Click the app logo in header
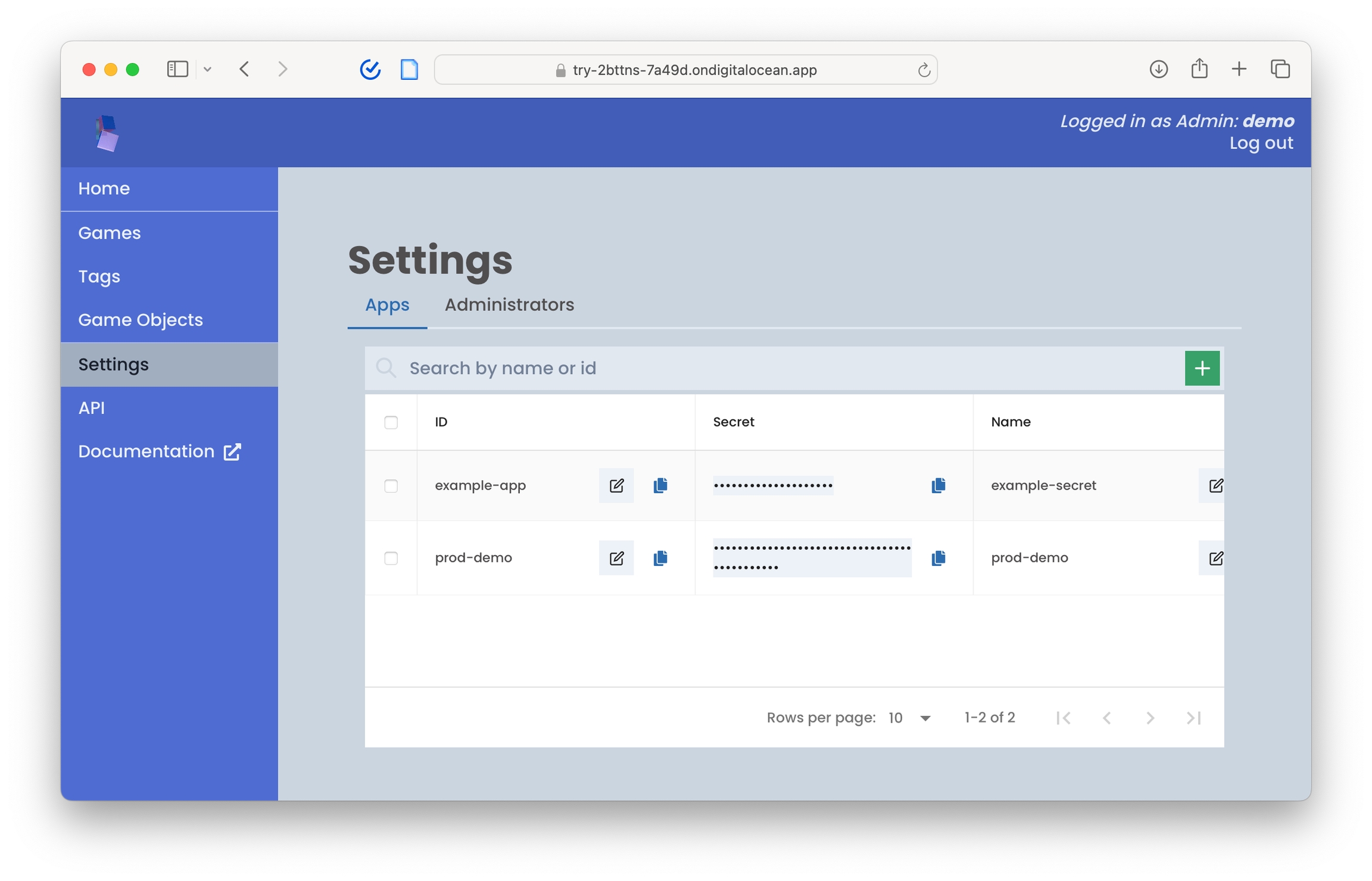 point(107,133)
